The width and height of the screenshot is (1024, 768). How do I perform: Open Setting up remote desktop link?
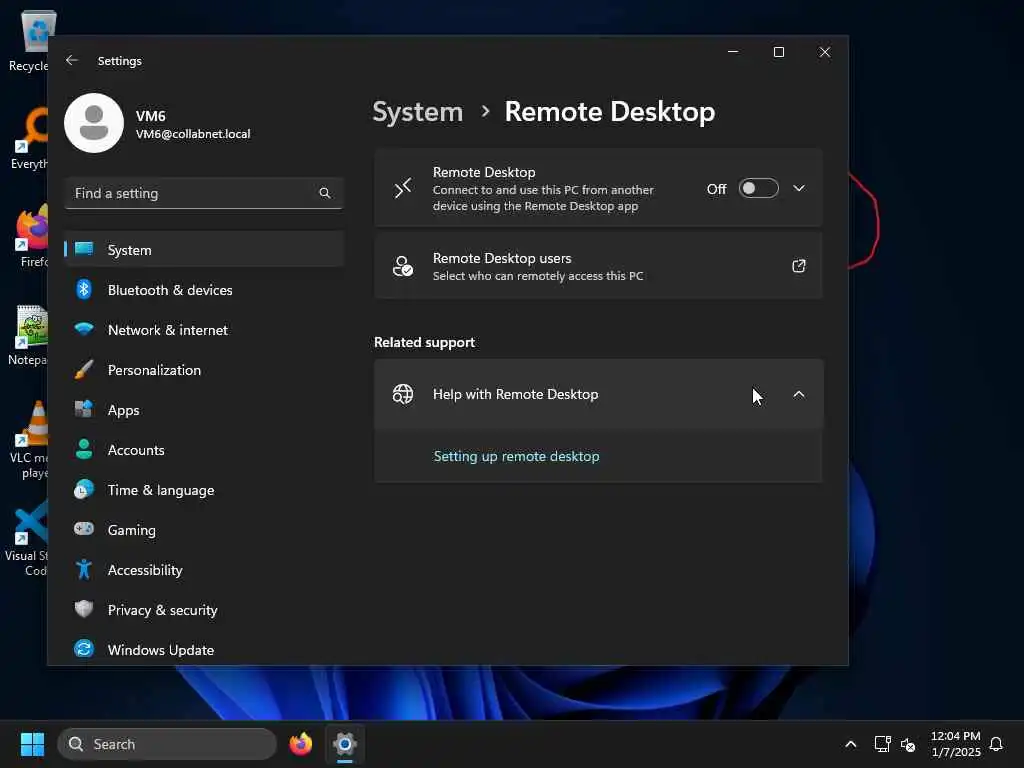coord(516,456)
